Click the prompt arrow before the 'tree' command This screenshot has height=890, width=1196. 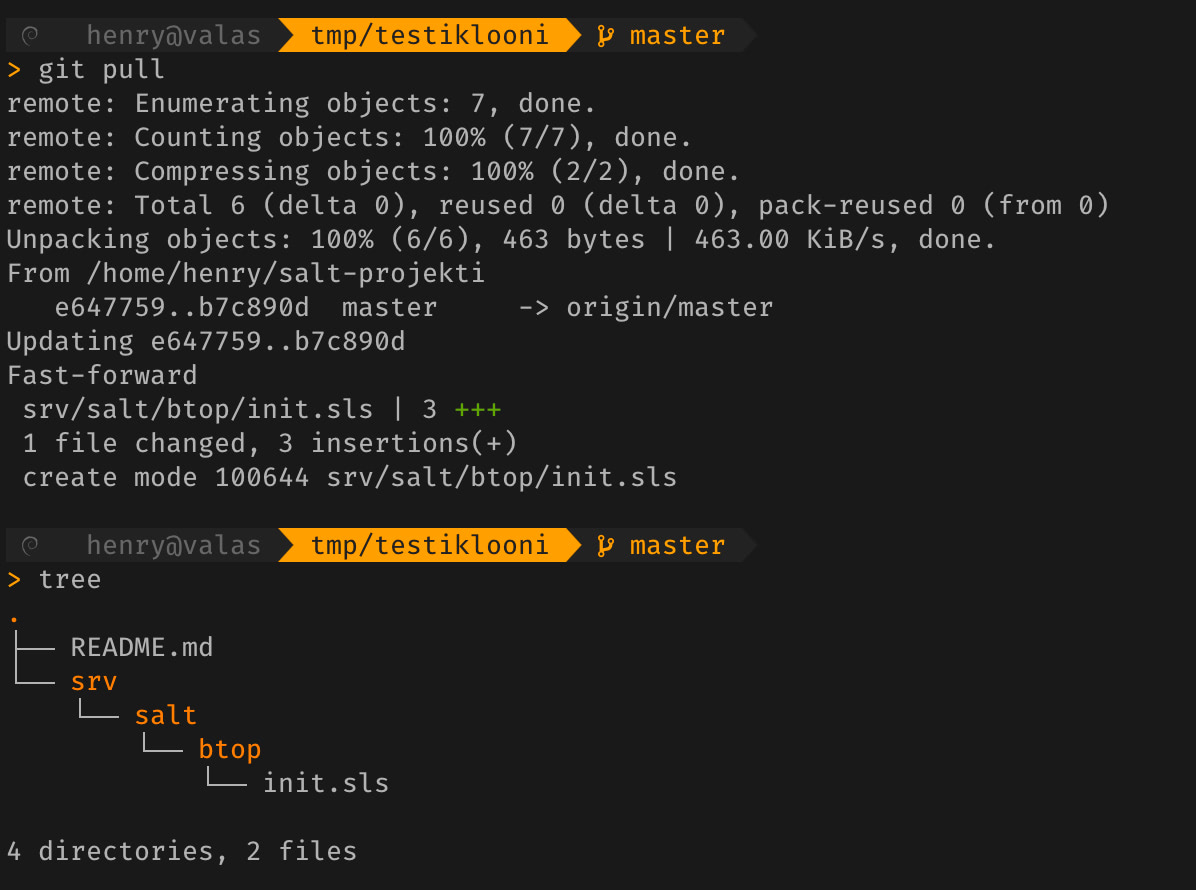[14, 580]
